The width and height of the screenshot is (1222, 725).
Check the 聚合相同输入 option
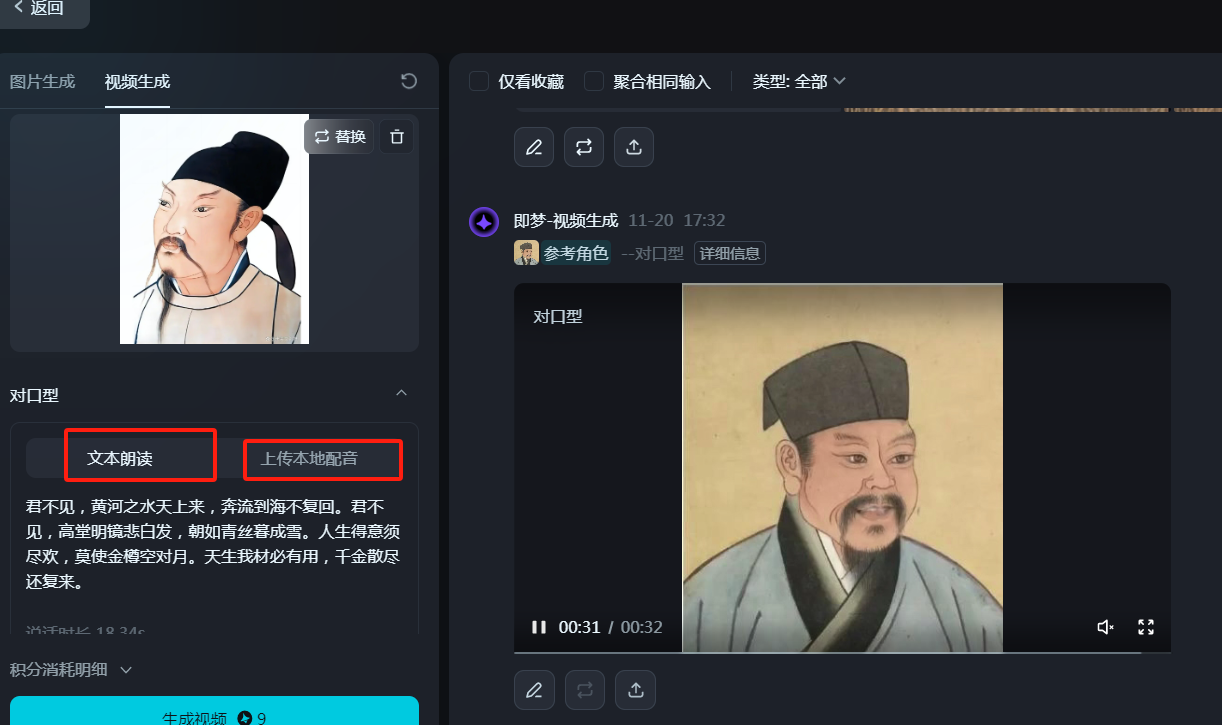[x=593, y=81]
